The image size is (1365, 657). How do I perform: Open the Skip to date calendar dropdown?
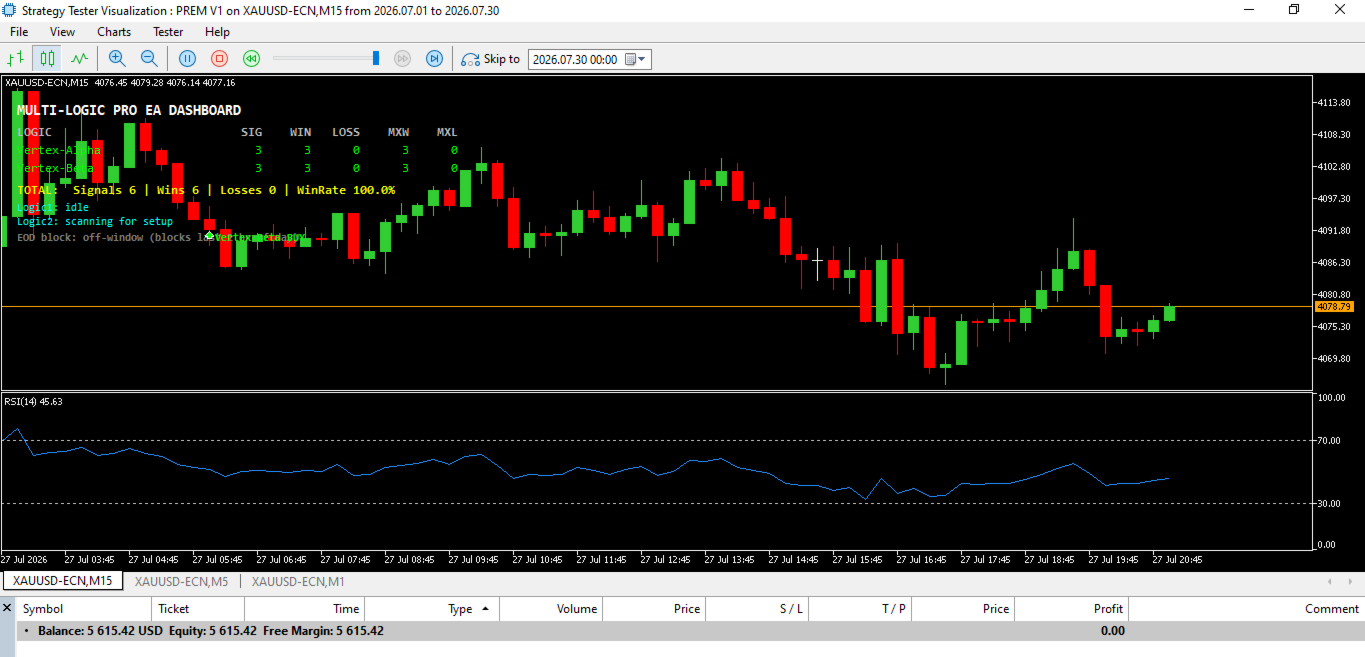pos(637,59)
